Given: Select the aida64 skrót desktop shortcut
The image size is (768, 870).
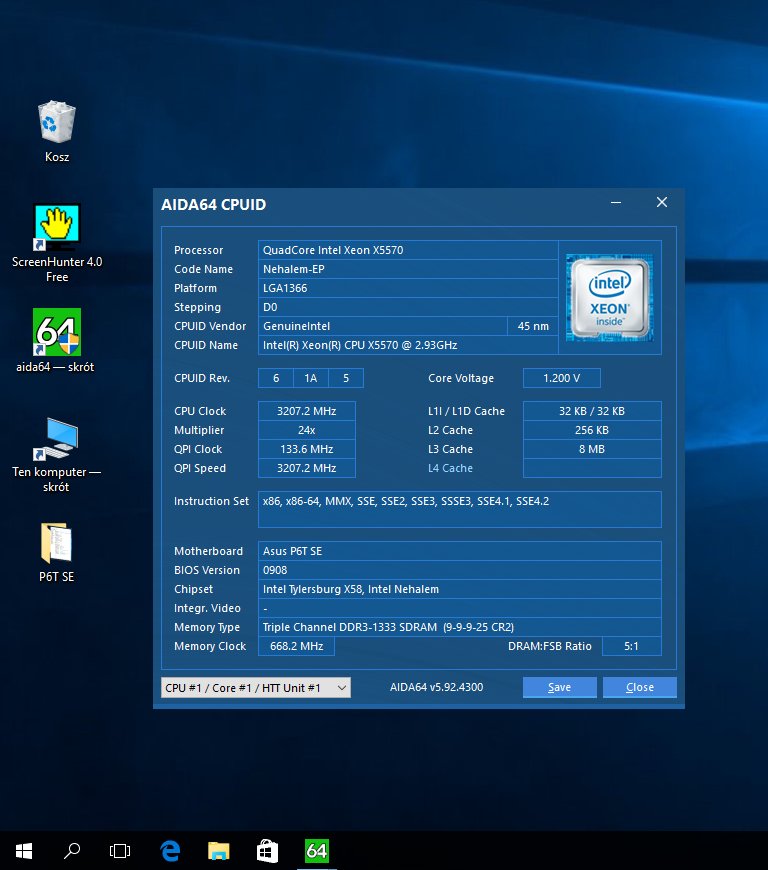Looking at the screenshot, I should [55, 340].
